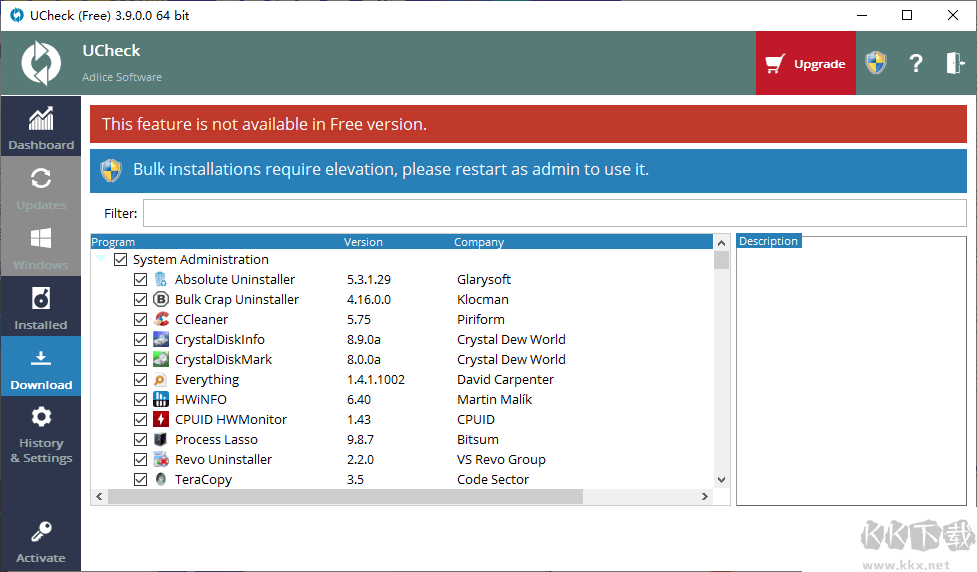This screenshot has width=977, height=572.
Task: Uncheck the CCleaner checkbox
Action: click(140, 319)
